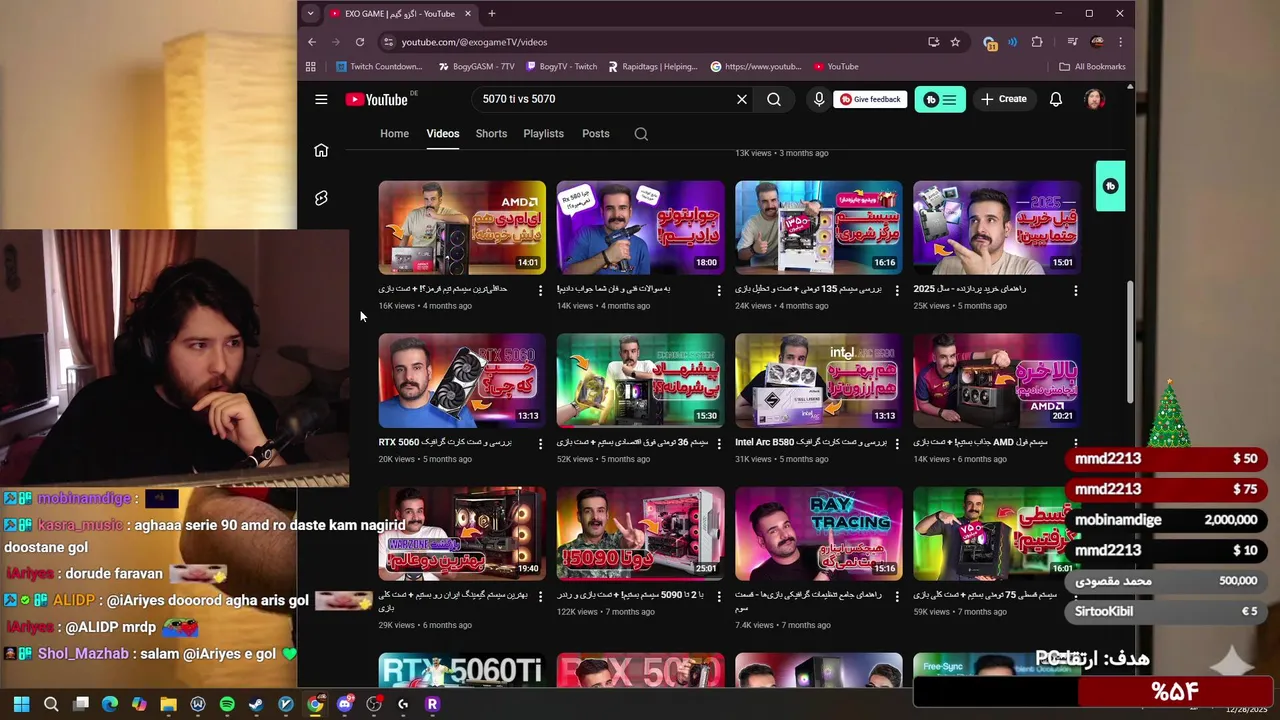Open the bookmarks bar apps grid icon
The image size is (1280, 720).
tap(311, 67)
